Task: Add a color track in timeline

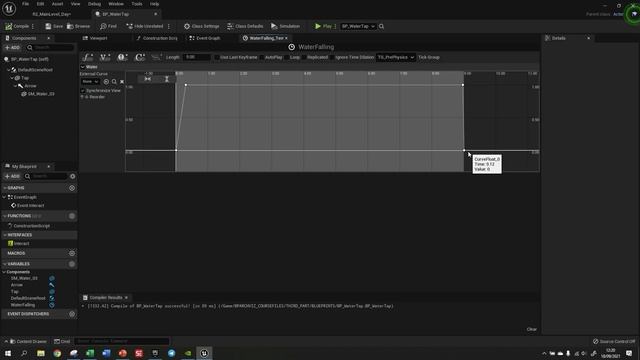Action: (140, 57)
